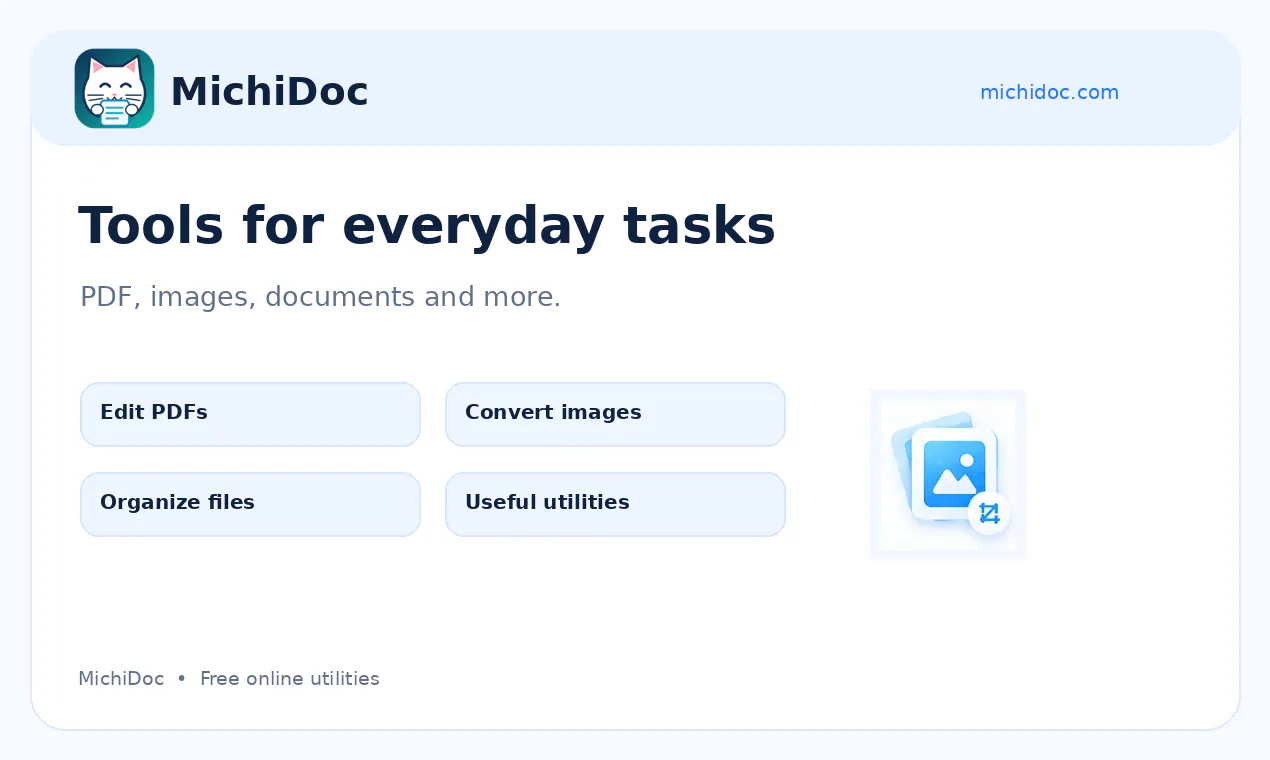Click the MichiDoc brand name in header
Screen dimensions: 1270x760
pyautogui.click(x=269, y=92)
